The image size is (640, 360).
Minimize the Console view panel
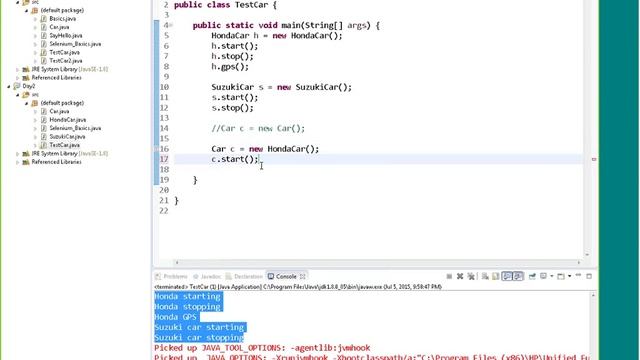coord(578,276)
